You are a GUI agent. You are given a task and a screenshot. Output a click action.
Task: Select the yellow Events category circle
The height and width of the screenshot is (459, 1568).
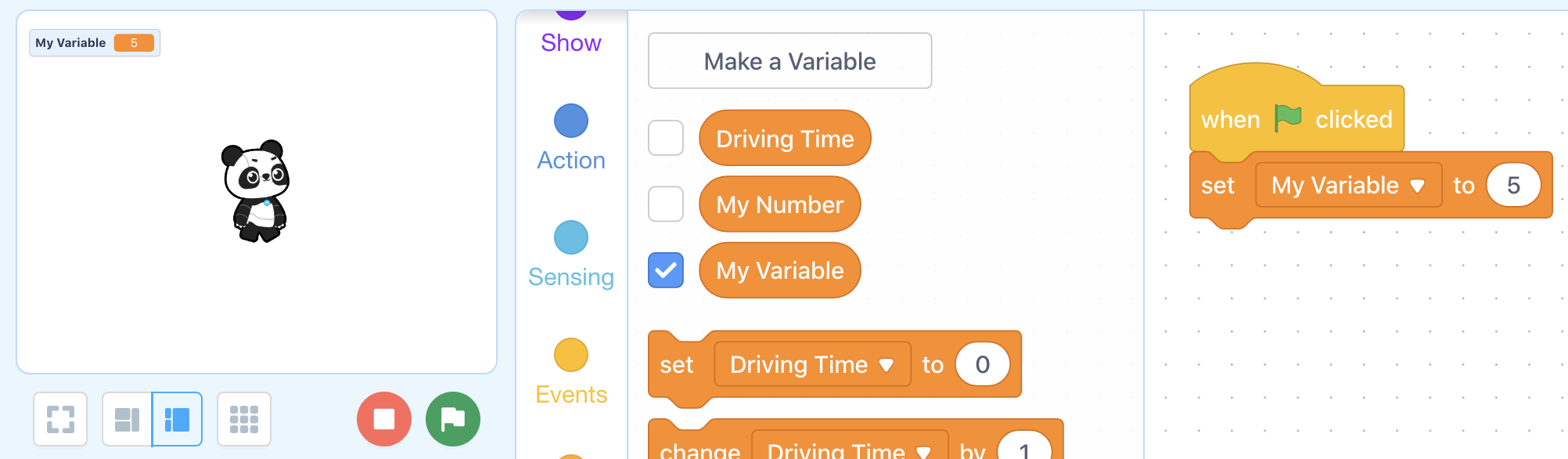click(571, 355)
